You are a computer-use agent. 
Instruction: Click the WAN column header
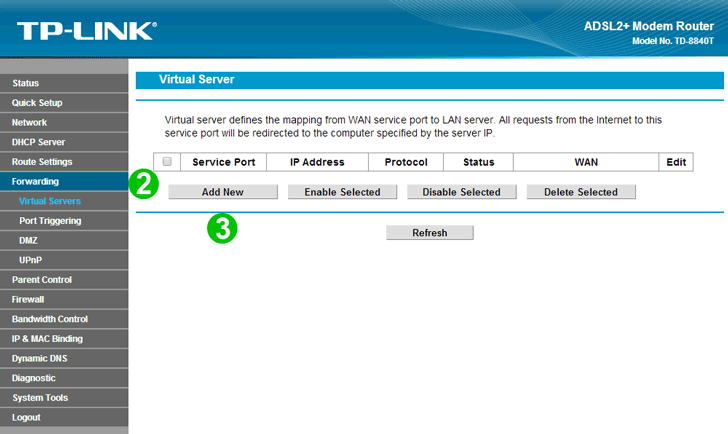[586, 162]
